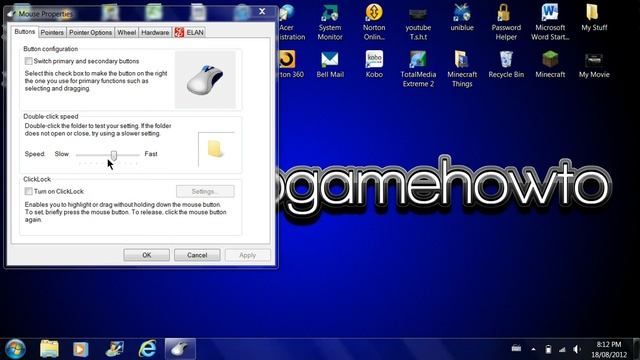Launch Kobo desktop shortcut
Image resolution: width=640 pixels, height=360 pixels.
pyautogui.click(x=374, y=64)
